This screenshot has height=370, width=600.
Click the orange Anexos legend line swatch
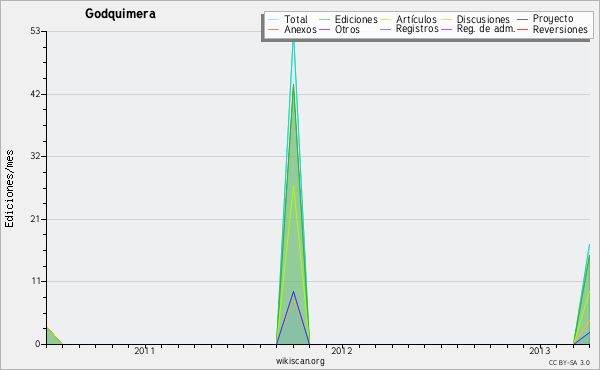coord(273,29)
